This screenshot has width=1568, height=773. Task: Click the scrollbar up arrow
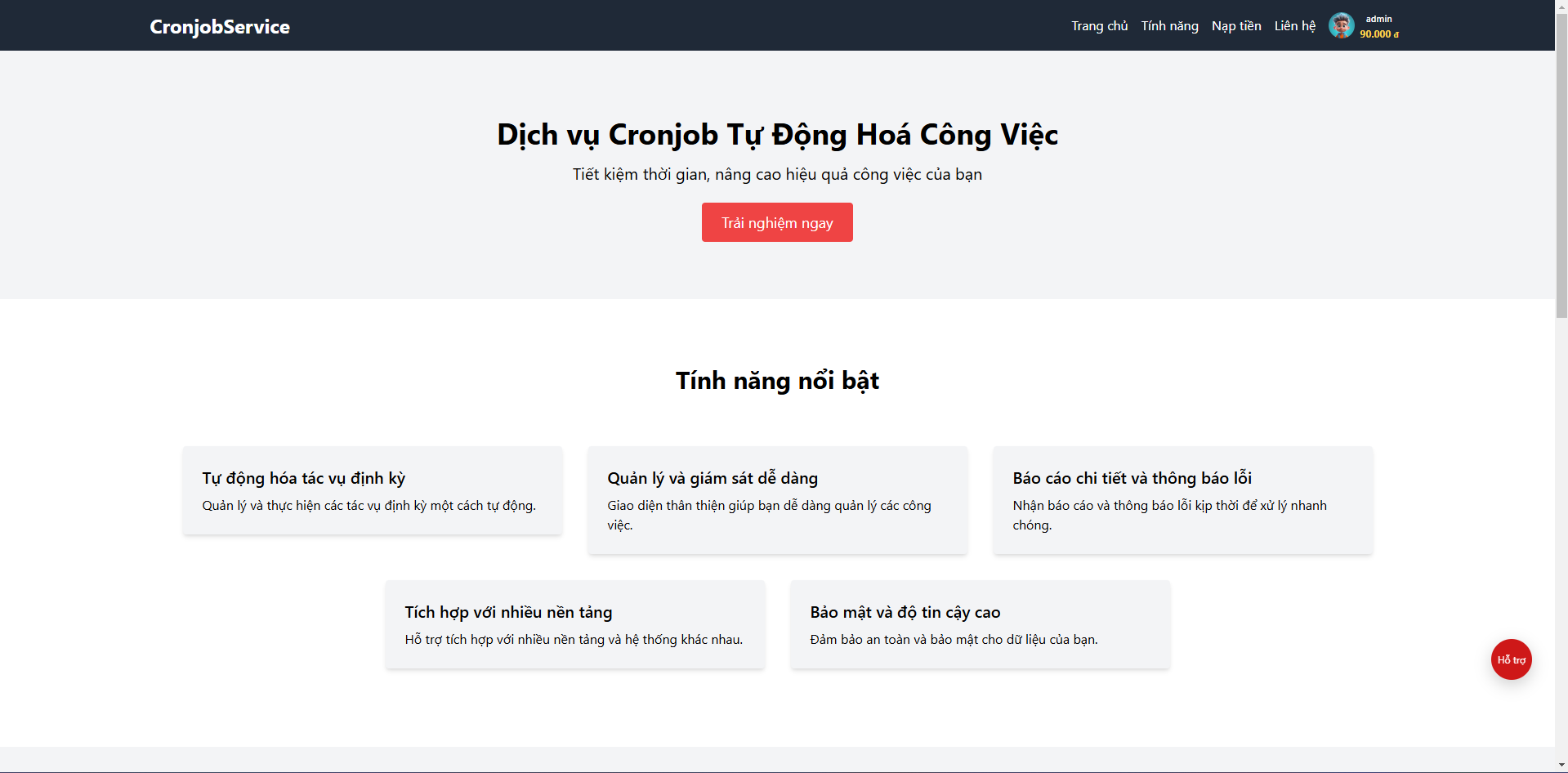pos(1561,7)
